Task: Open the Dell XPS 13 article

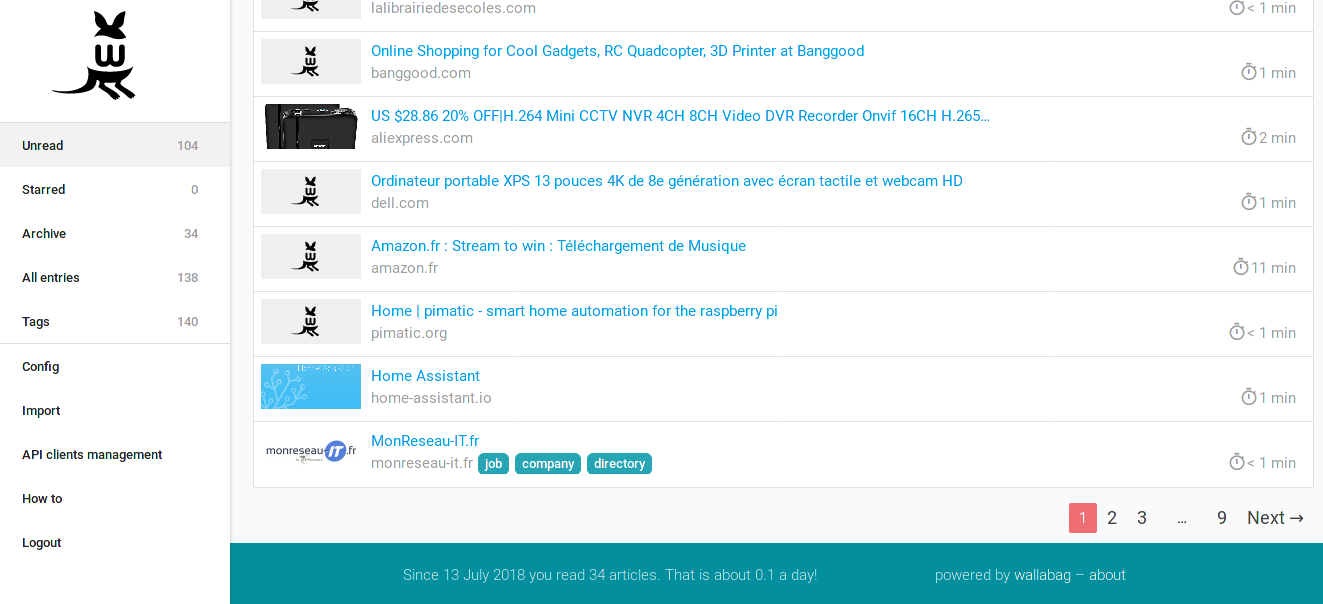Action: point(667,181)
